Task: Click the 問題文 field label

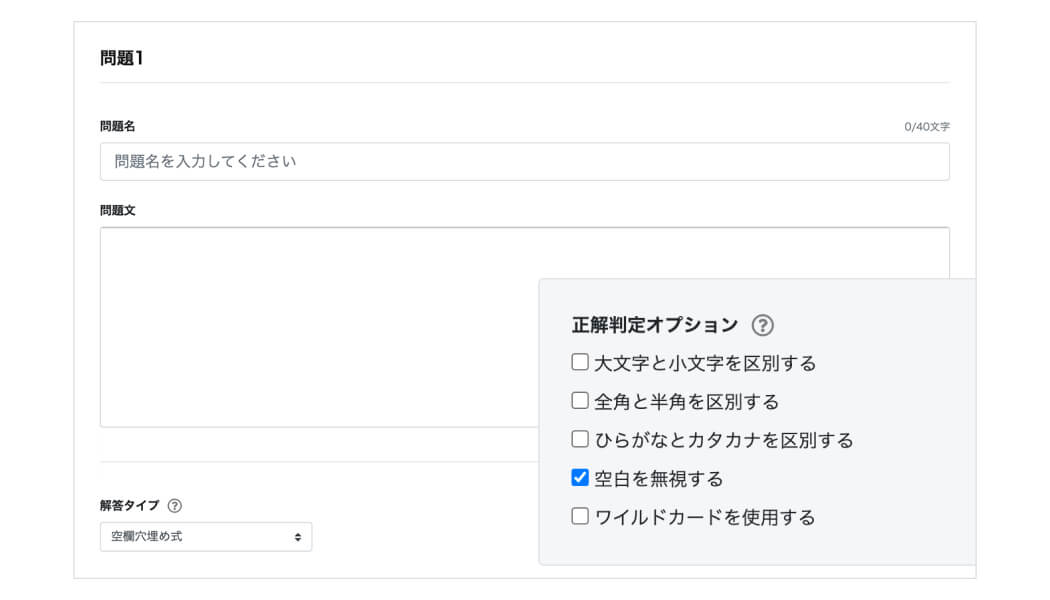Action: [x=117, y=210]
